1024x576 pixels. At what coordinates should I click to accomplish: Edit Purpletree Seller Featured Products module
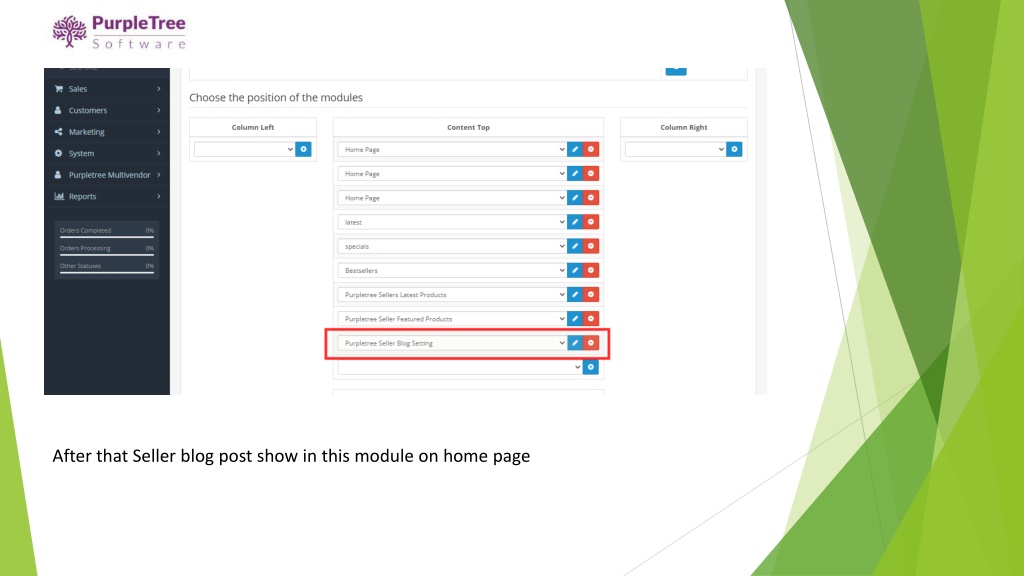click(575, 319)
